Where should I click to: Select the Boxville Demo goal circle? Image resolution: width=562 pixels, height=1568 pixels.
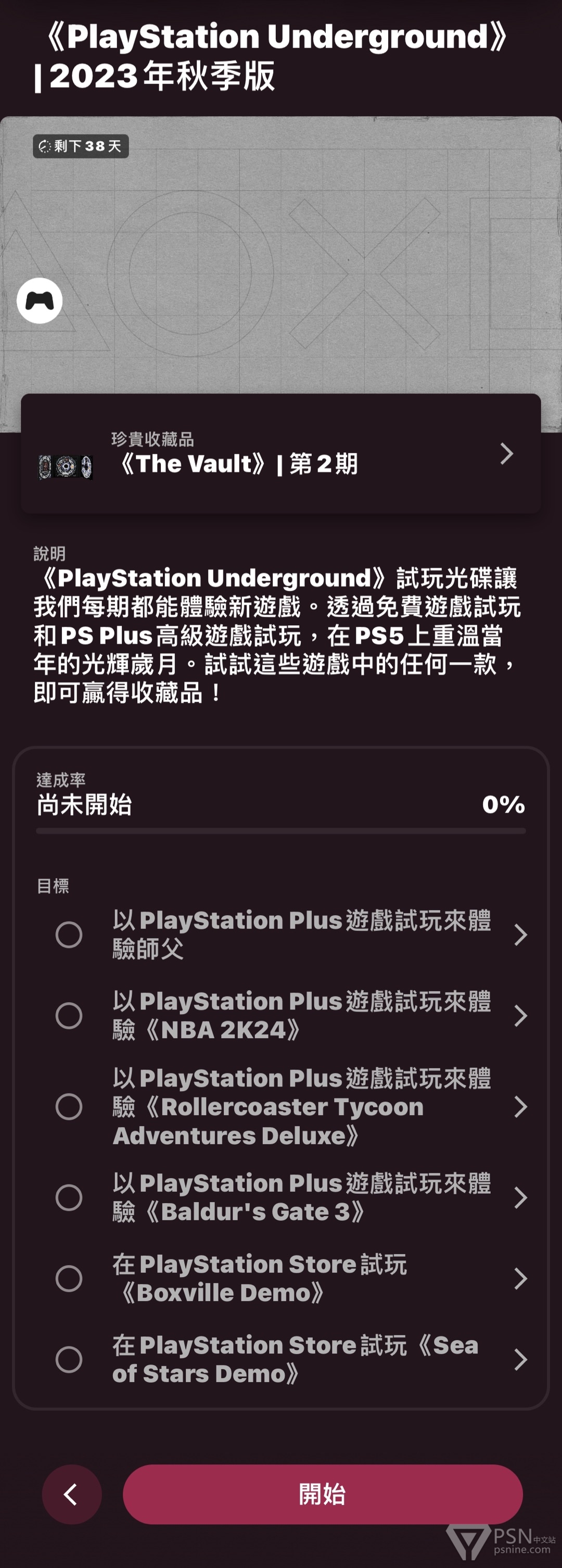pyautogui.click(x=69, y=1278)
